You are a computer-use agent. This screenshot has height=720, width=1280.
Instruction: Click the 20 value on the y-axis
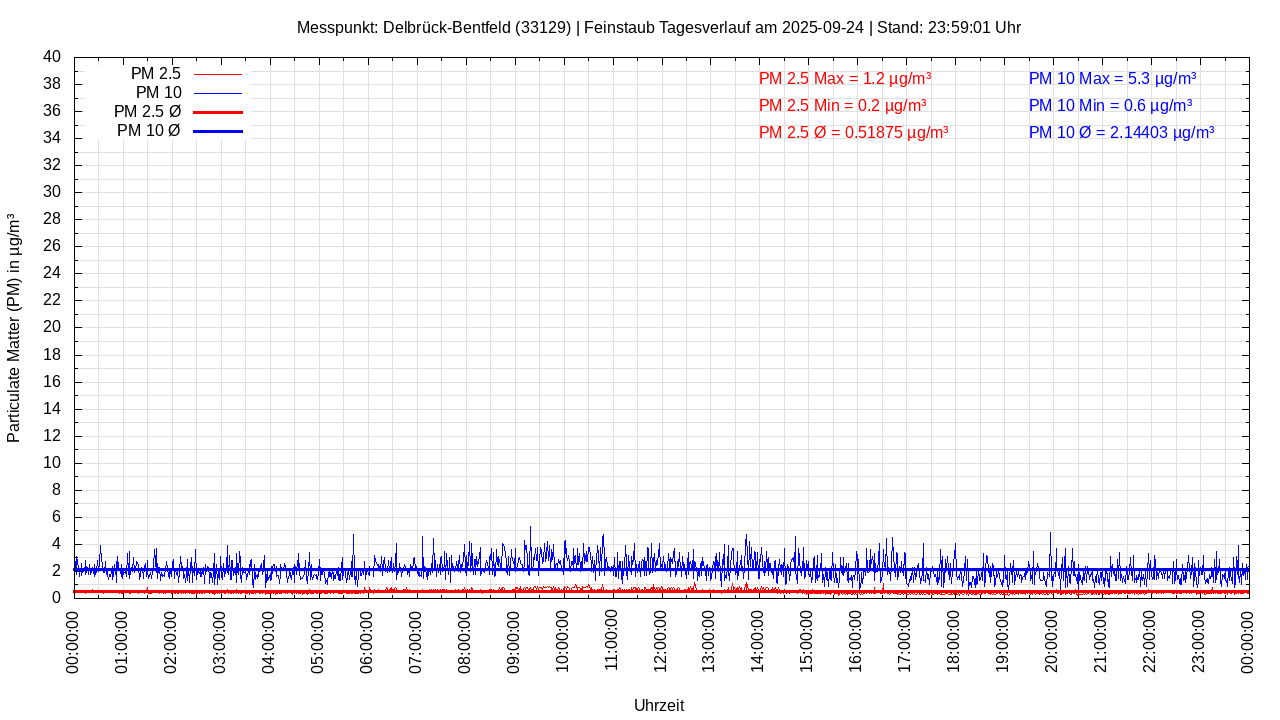(52, 327)
